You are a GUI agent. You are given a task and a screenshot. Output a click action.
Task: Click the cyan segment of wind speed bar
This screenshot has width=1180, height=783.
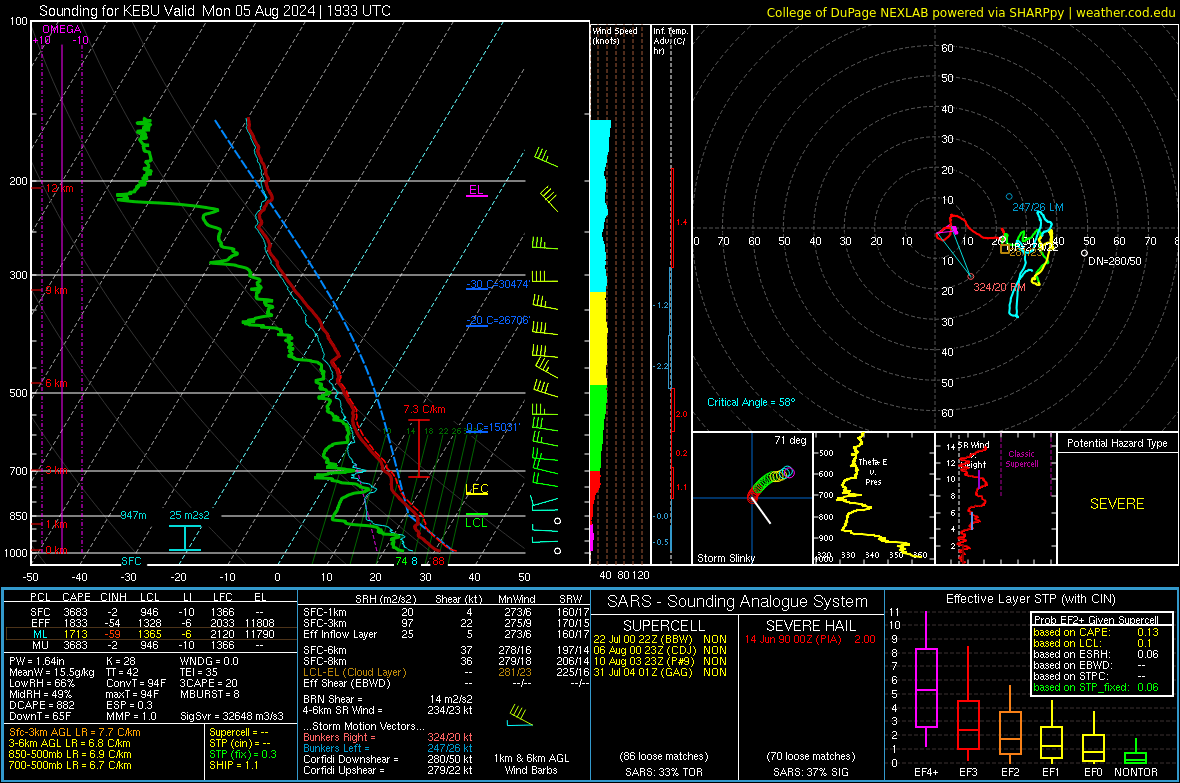coord(599,206)
